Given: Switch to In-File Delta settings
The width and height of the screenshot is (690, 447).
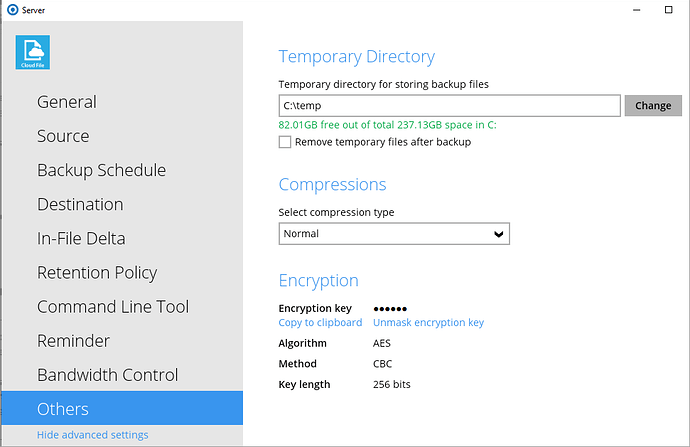Looking at the screenshot, I should coord(81,238).
